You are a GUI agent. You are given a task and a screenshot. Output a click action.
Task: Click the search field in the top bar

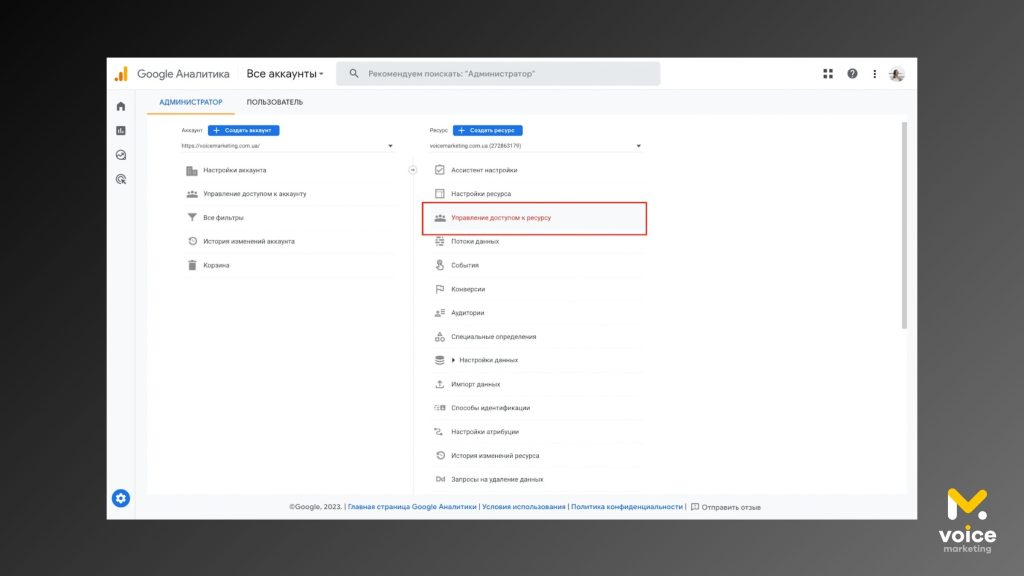[500, 74]
